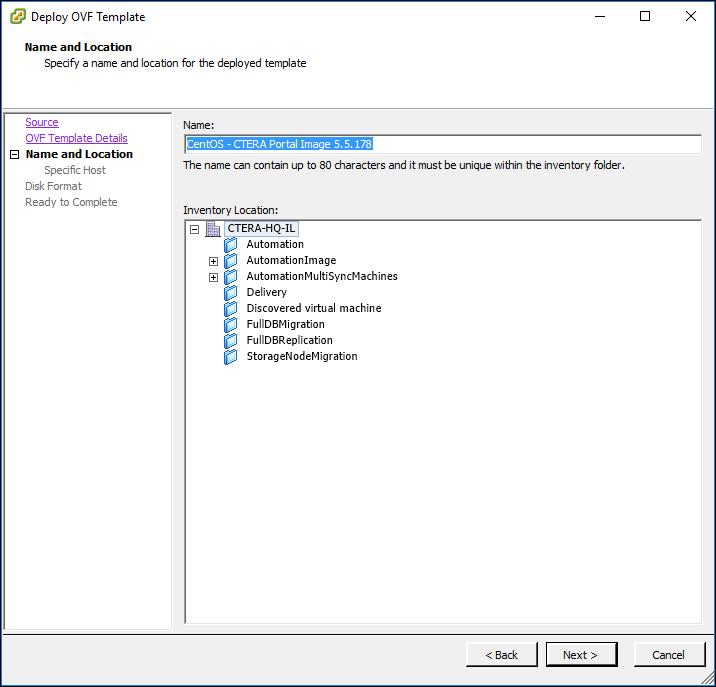Close the Deploy OVF Template window

coord(691,16)
